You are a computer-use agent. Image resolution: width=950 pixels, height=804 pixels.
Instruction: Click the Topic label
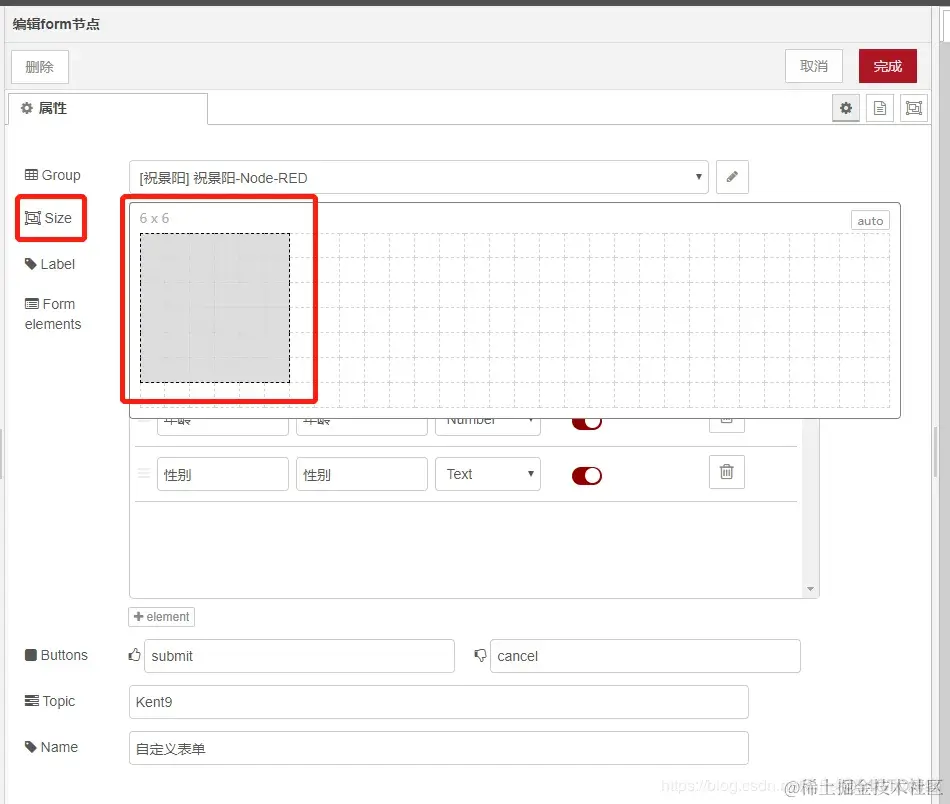(x=50, y=701)
